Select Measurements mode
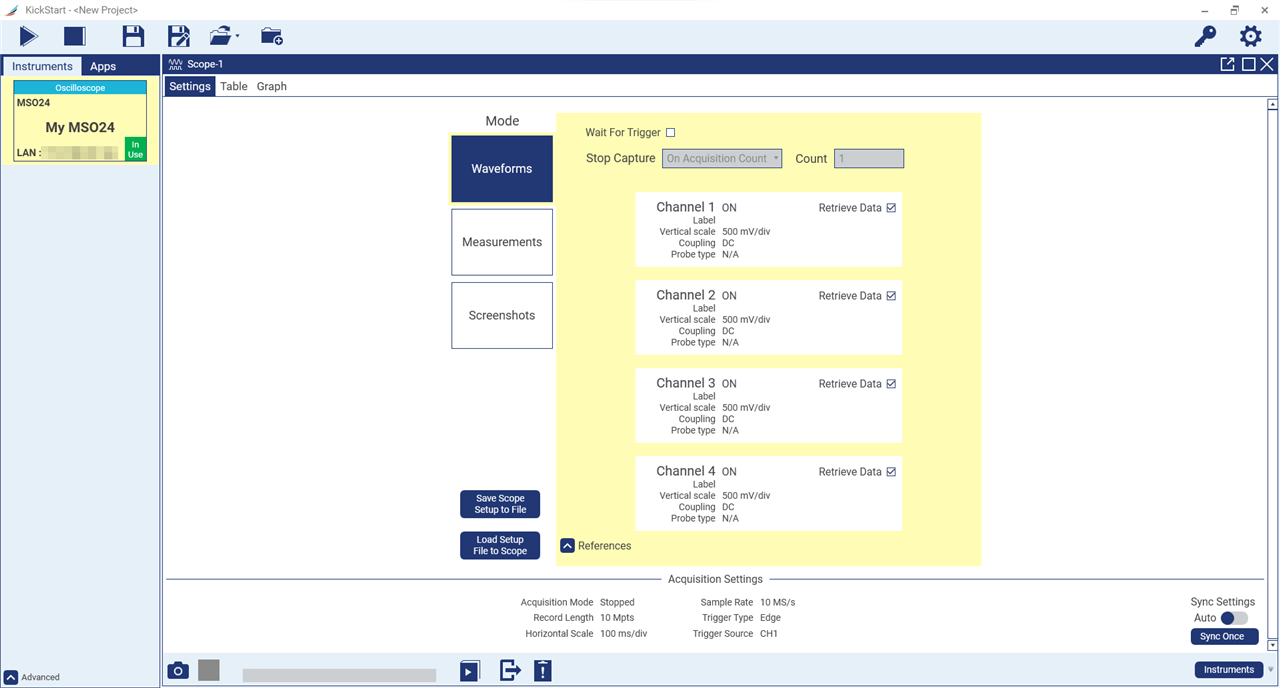 tap(502, 242)
